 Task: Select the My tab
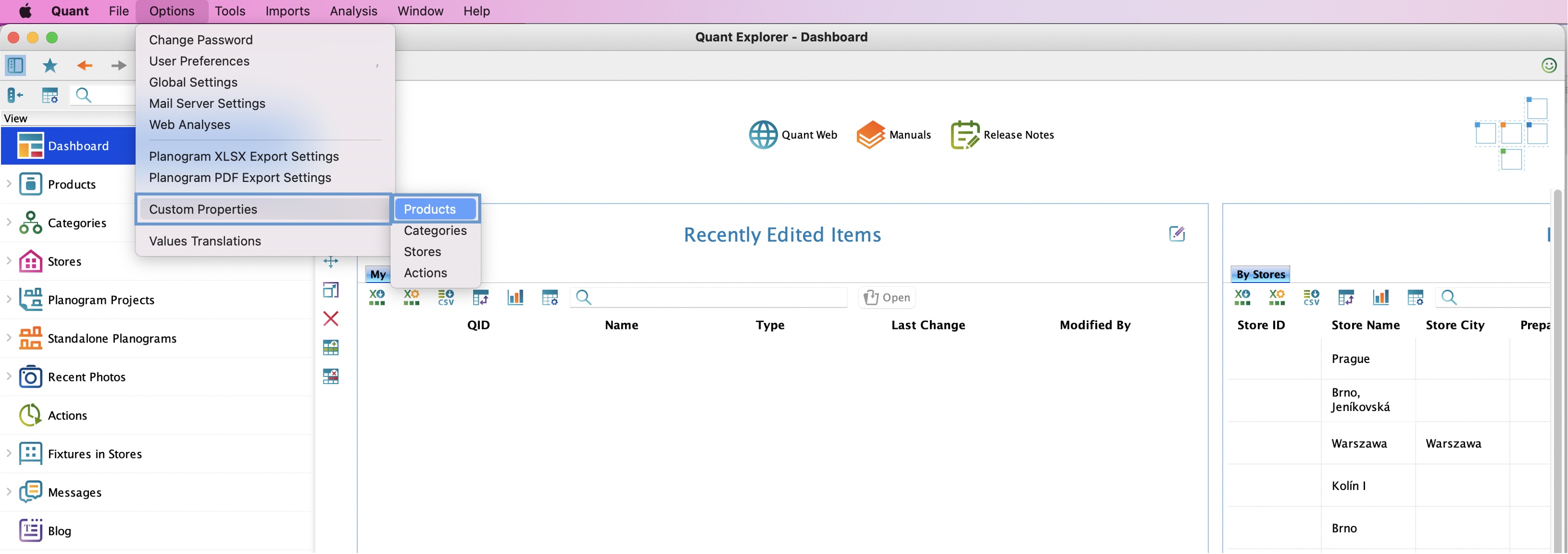(x=378, y=274)
